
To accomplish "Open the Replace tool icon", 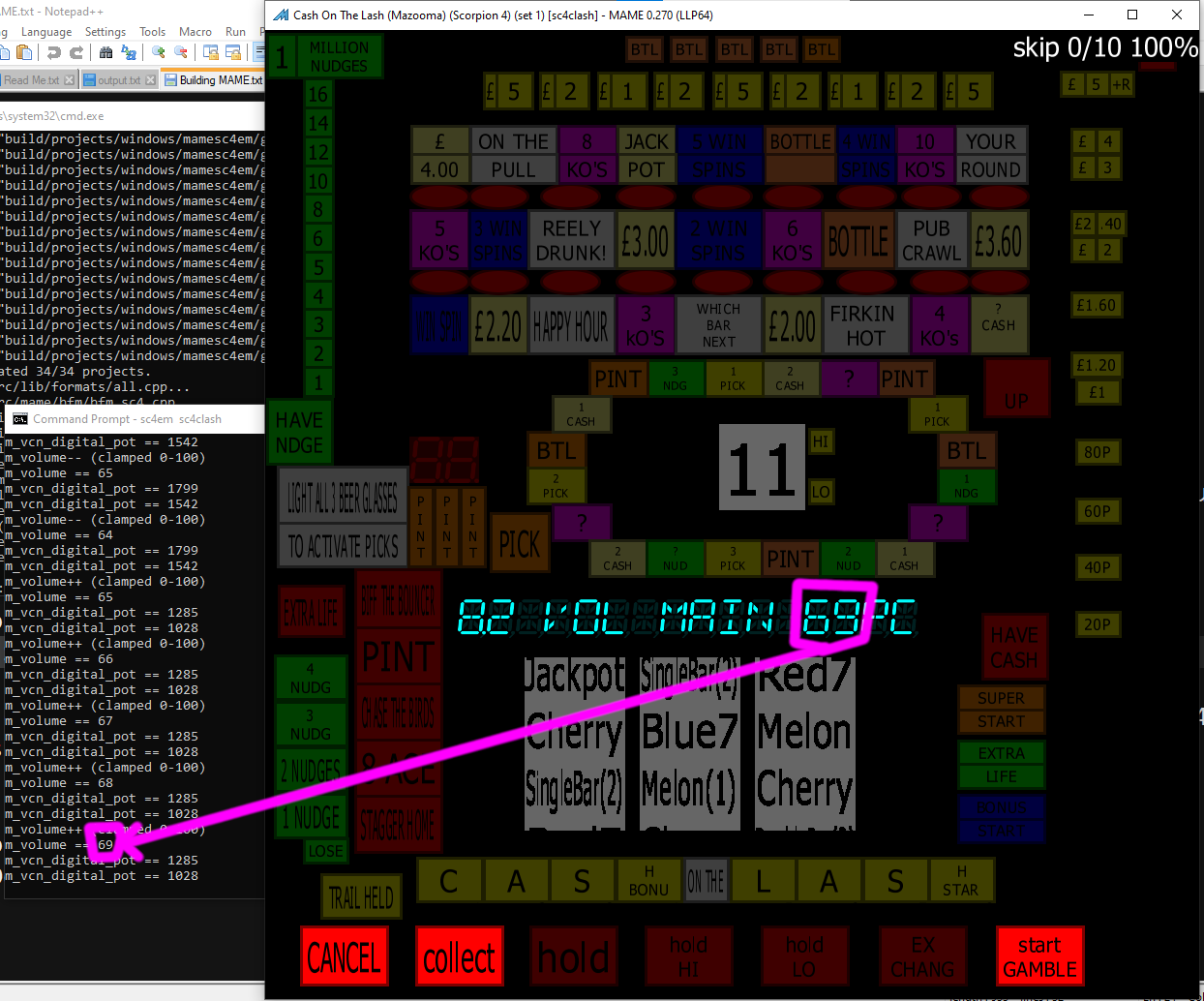I will (129, 52).
